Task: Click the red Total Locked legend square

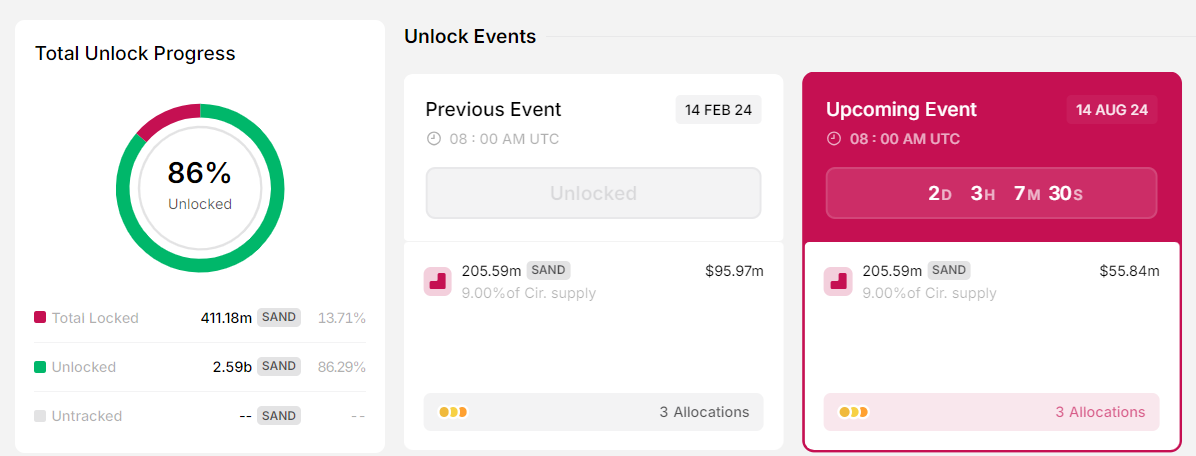Action: pyautogui.click(x=40, y=318)
